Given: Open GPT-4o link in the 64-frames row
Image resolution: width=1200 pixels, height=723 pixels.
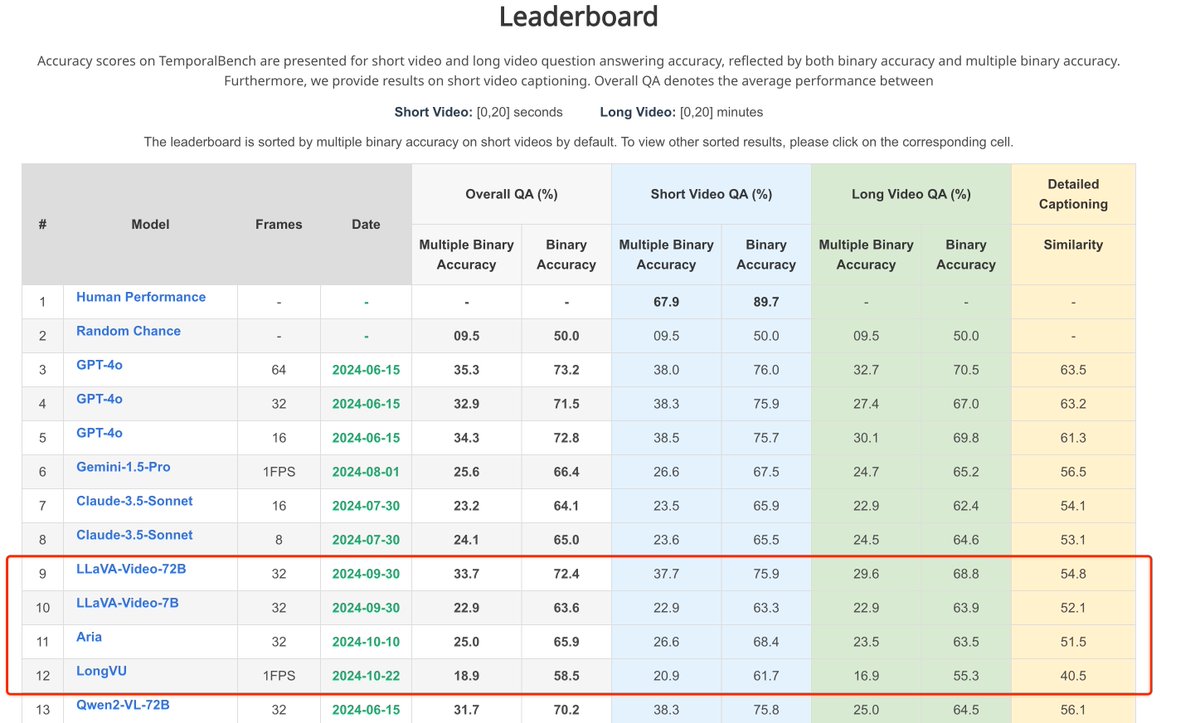Looking at the screenshot, I should (99, 365).
